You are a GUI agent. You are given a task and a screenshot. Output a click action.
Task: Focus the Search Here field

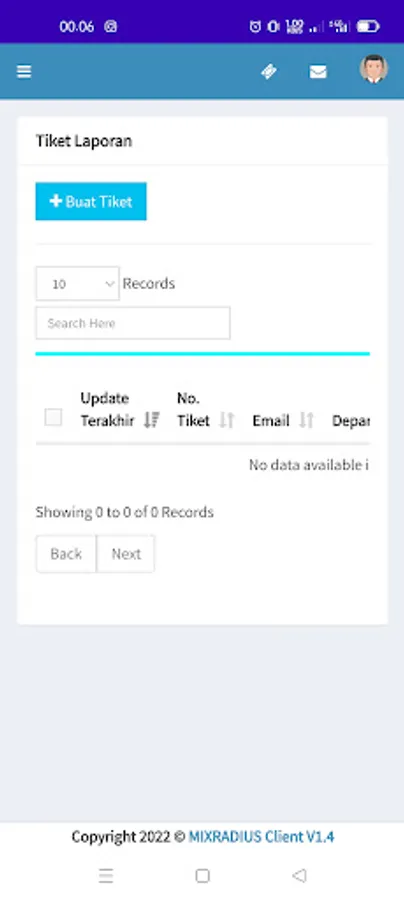click(133, 323)
